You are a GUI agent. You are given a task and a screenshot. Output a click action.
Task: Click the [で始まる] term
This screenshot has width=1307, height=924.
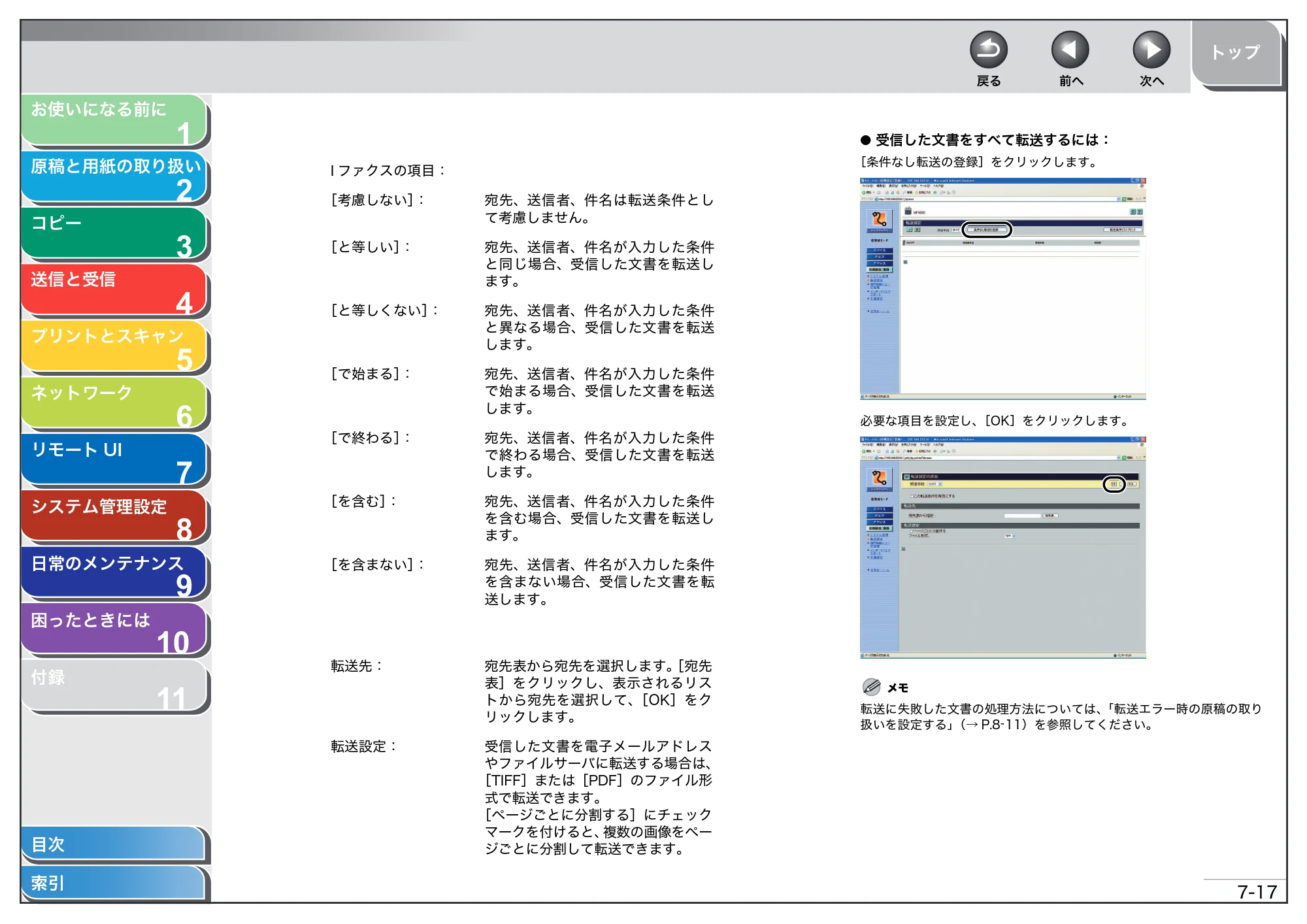coord(371,374)
